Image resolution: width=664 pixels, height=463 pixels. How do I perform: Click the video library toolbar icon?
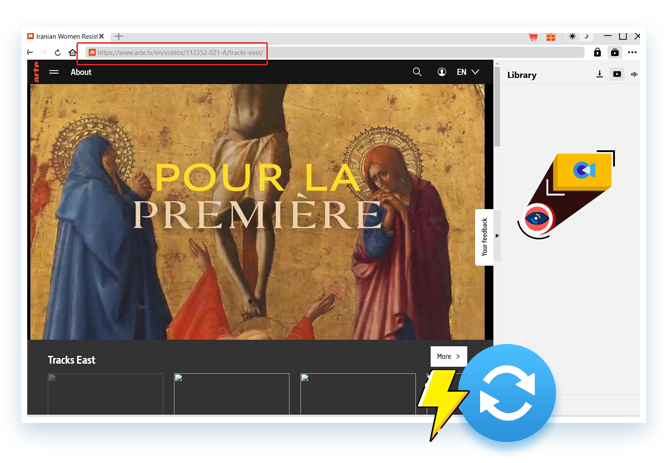[615, 52]
